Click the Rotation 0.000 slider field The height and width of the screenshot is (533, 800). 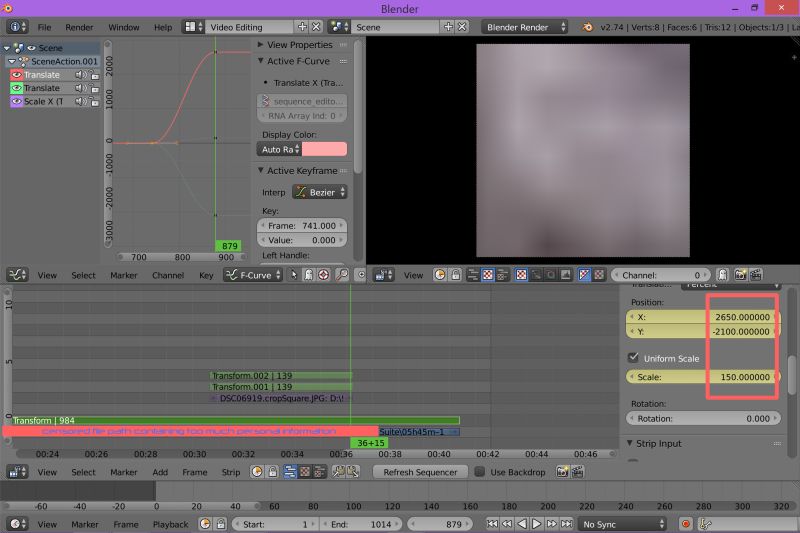point(703,418)
